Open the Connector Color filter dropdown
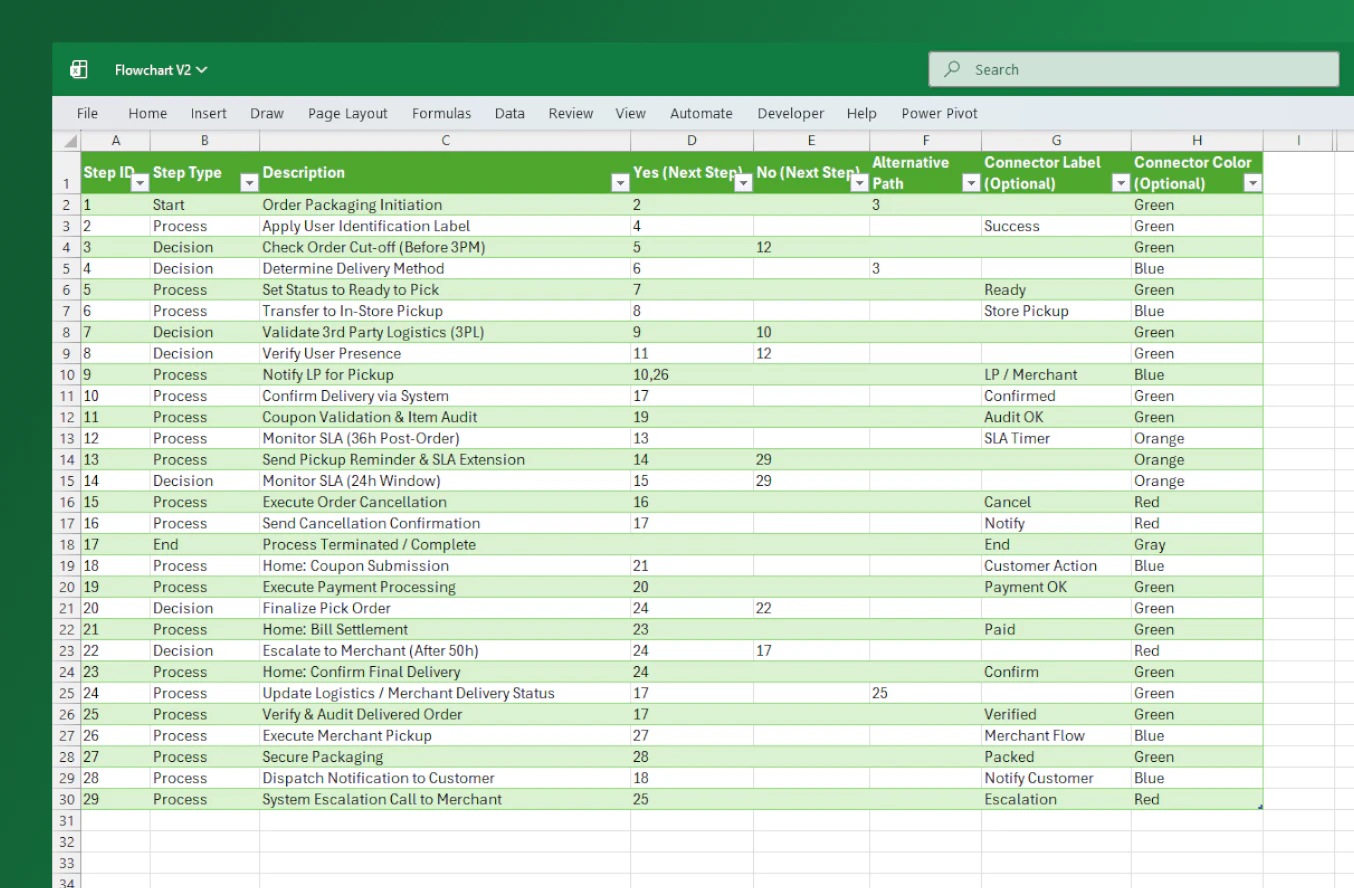 (1252, 183)
